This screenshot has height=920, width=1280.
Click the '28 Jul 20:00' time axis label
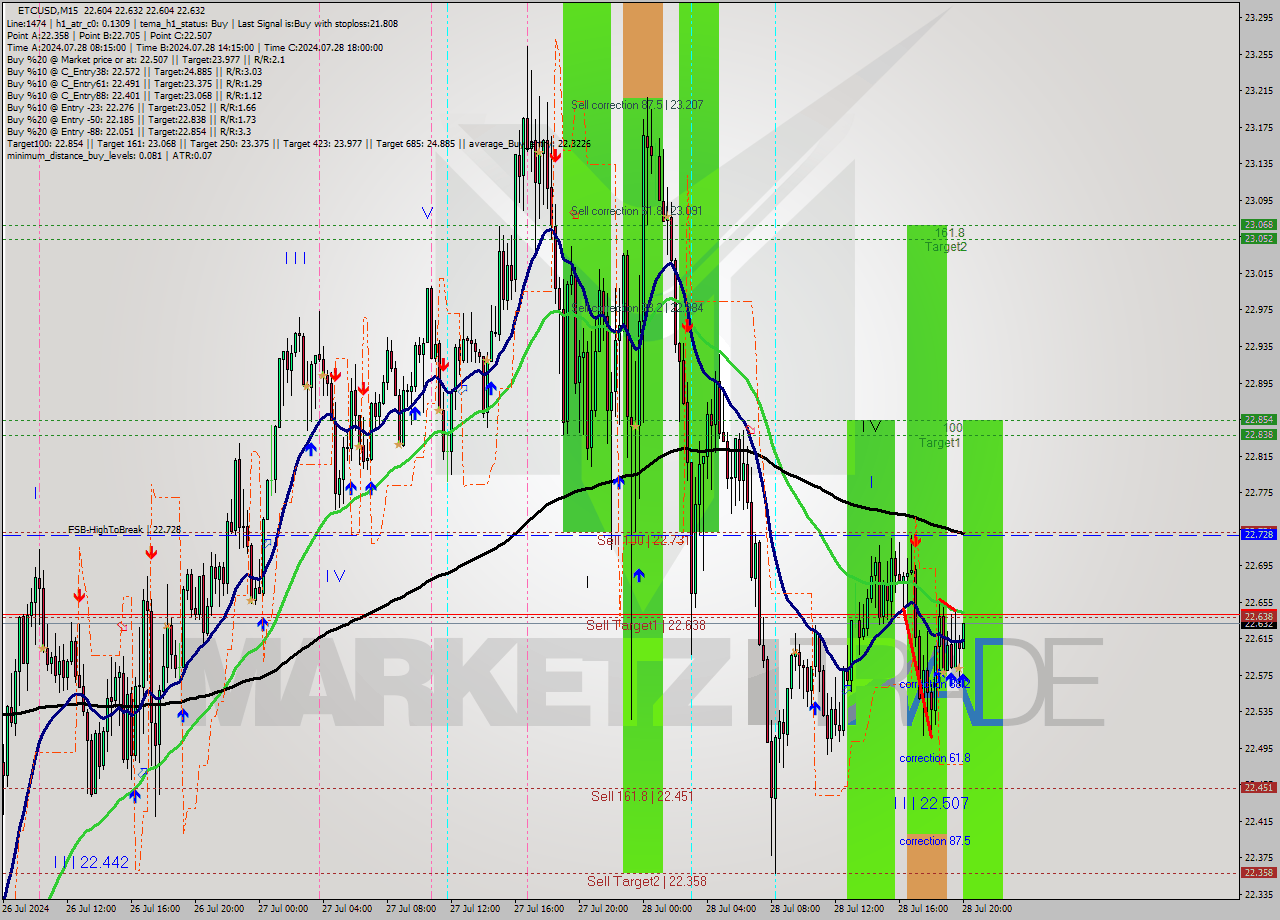[988, 909]
